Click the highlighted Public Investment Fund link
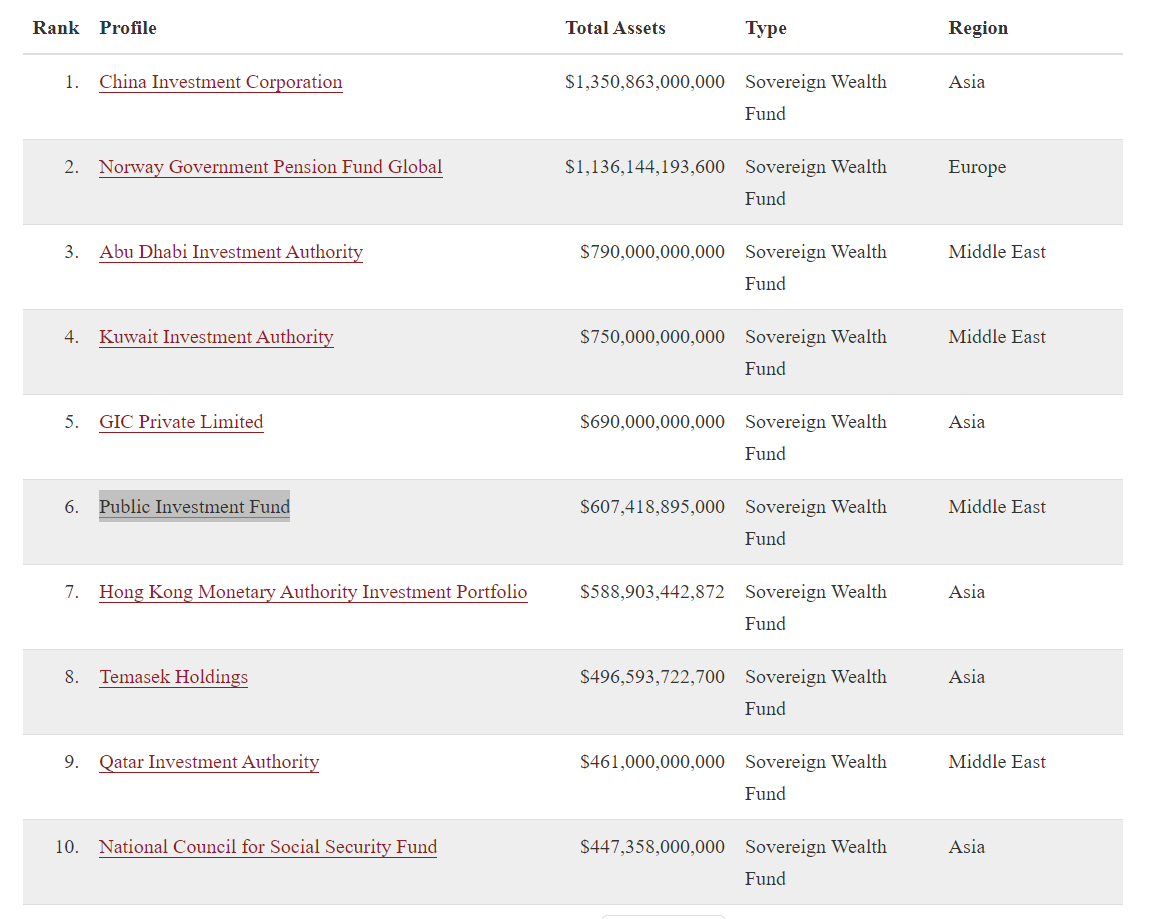The height and width of the screenshot is (919, 1159). coord(194,507)
